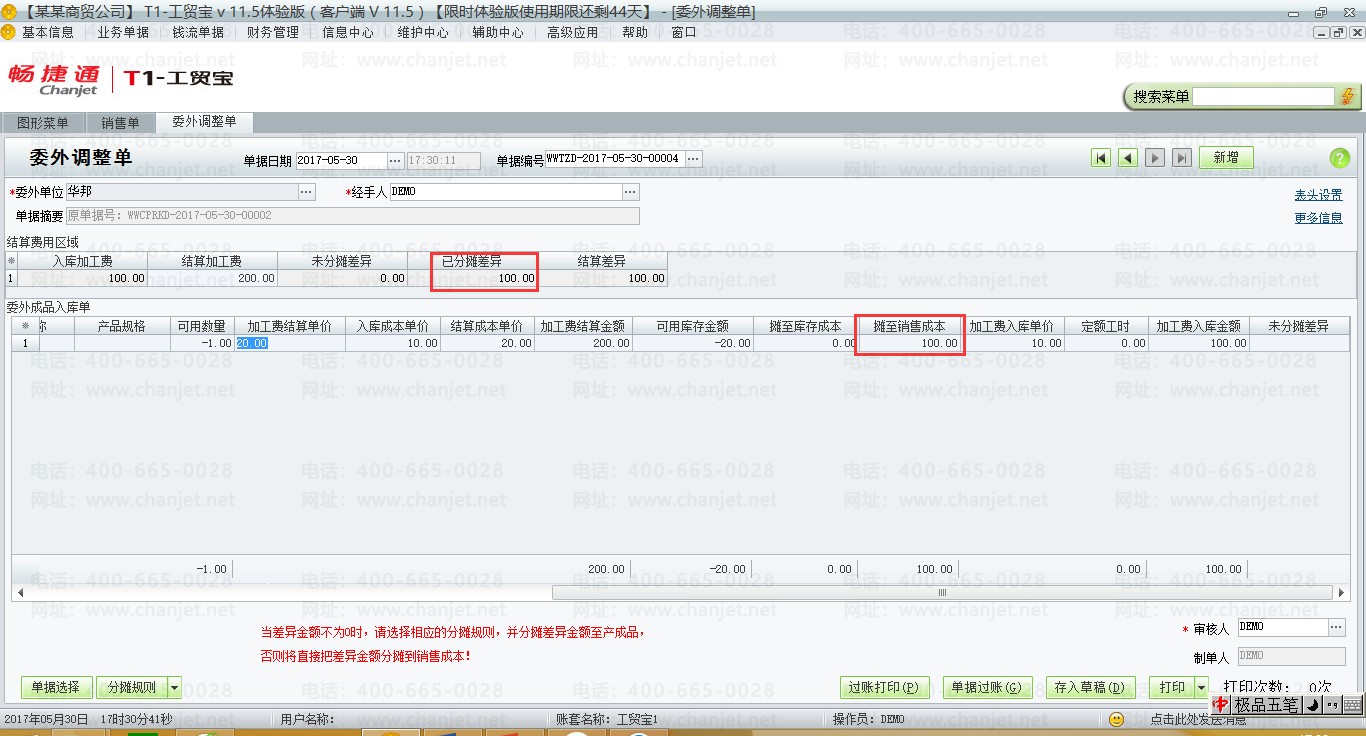Go to the first record
1366x736 pixels.
(x=1101, y=158)
